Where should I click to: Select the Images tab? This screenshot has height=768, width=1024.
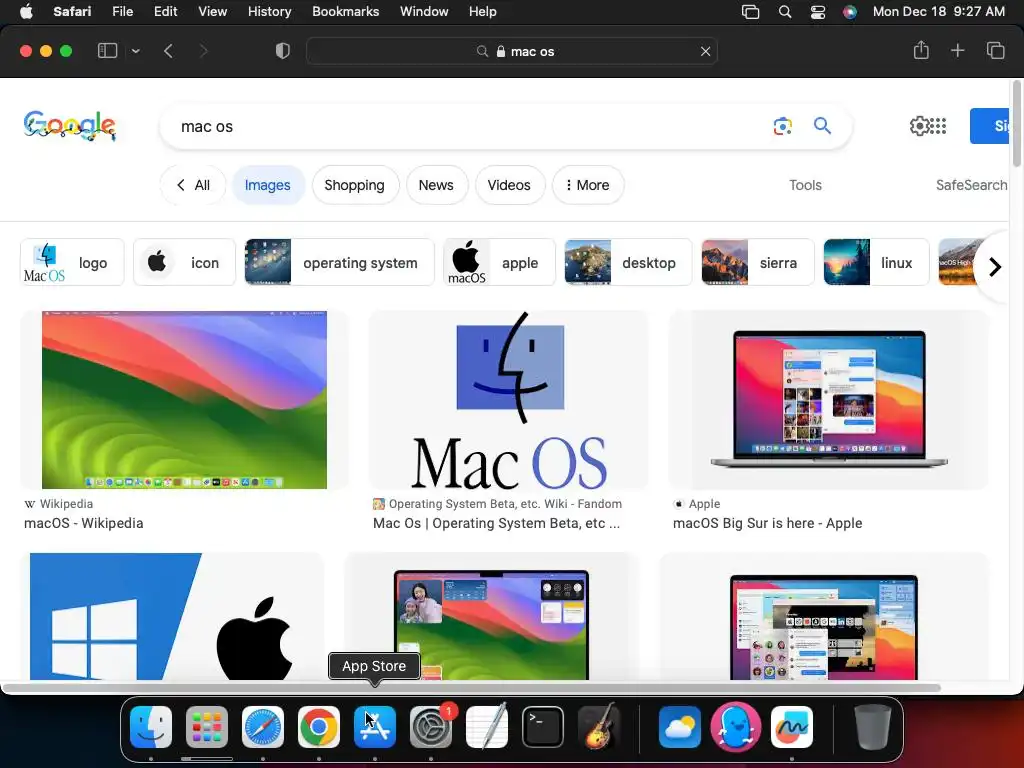coord(268,185)
